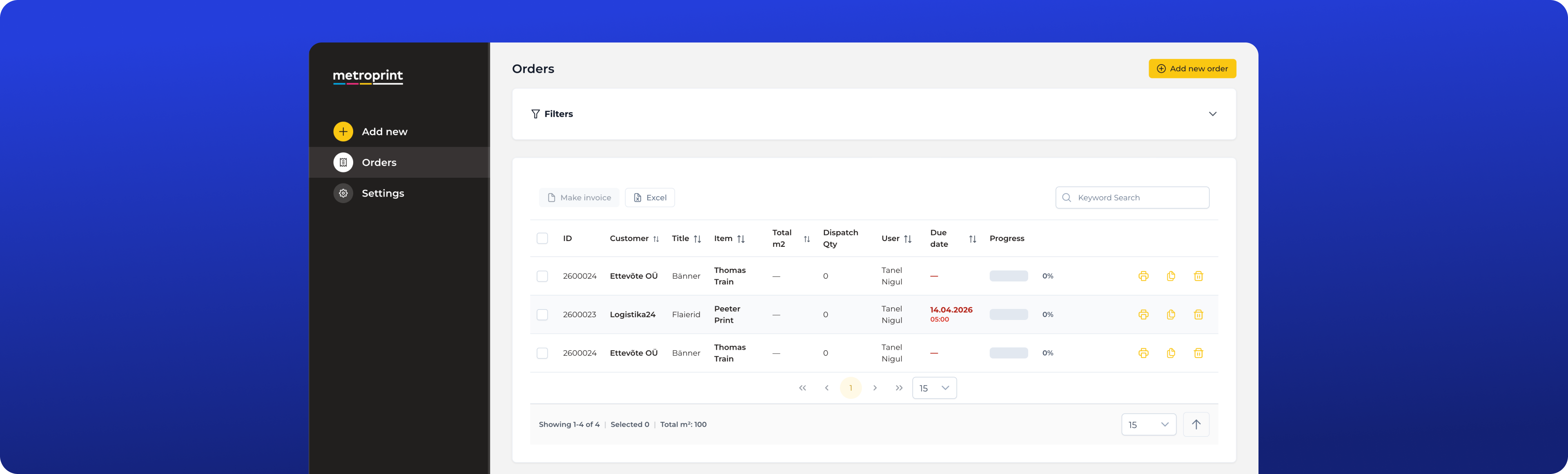
Task: Click the scroll-to-top arrow button
Action: [x=1196, y=425]
